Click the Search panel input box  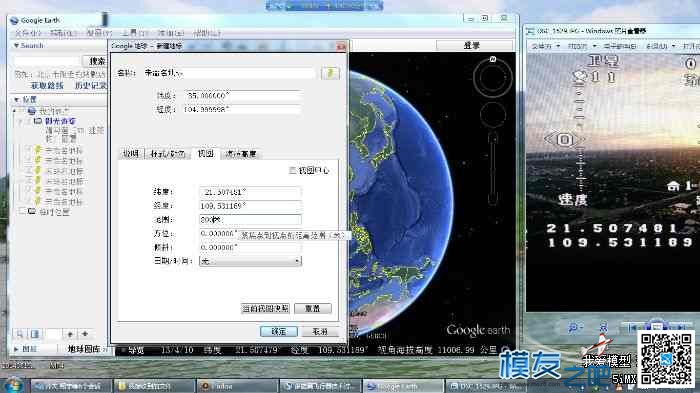(x=46, y=61)
